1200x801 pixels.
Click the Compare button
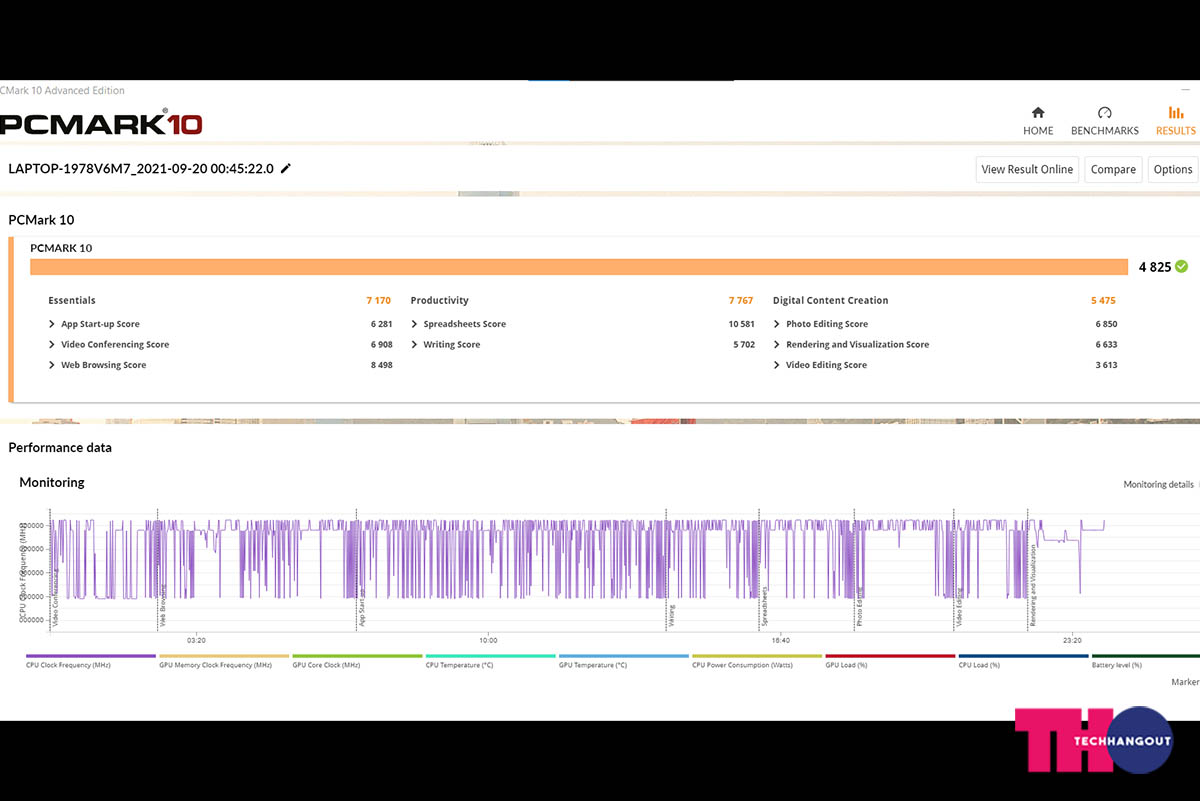(1113, 169)
